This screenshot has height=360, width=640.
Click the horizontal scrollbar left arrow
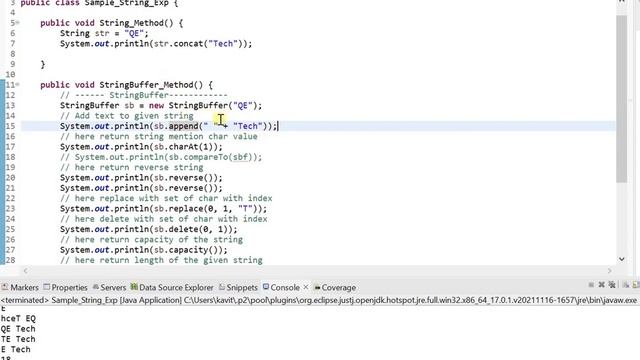coord(25,270)
